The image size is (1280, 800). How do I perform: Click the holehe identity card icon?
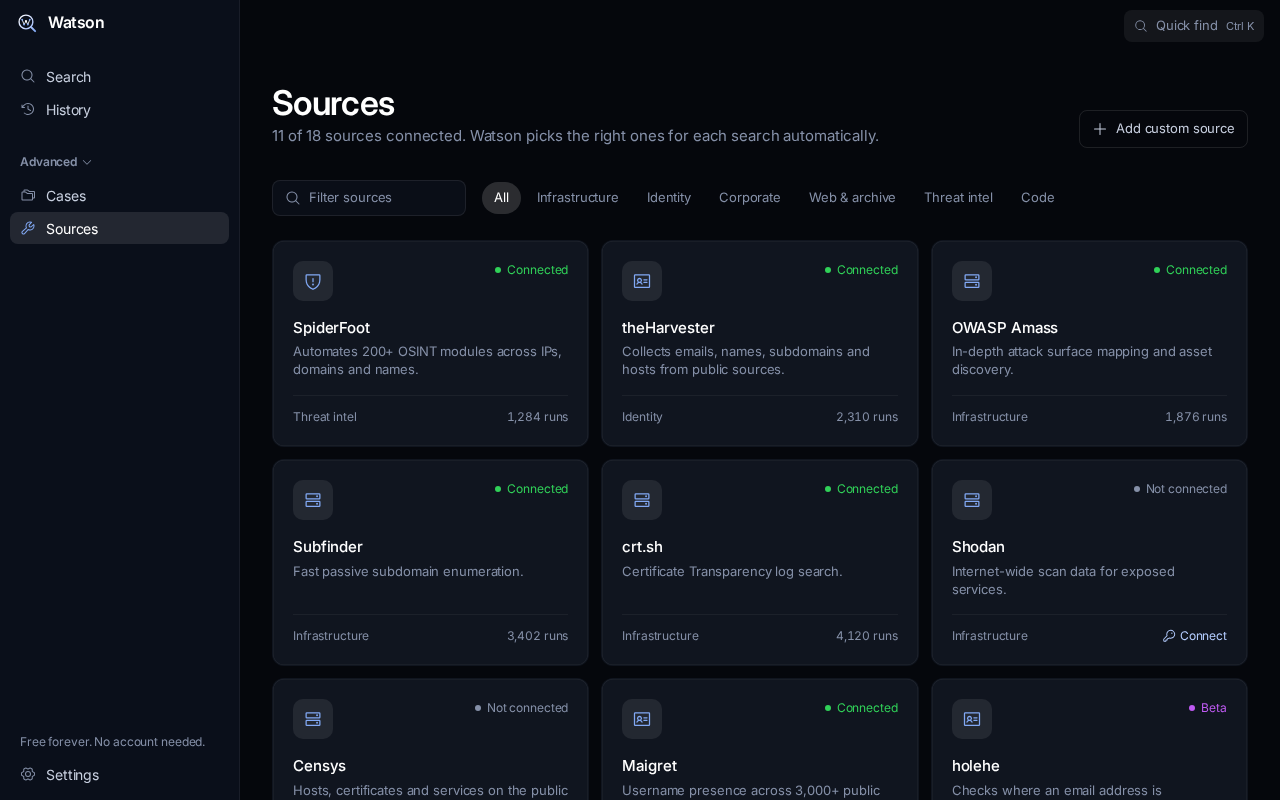972,719
